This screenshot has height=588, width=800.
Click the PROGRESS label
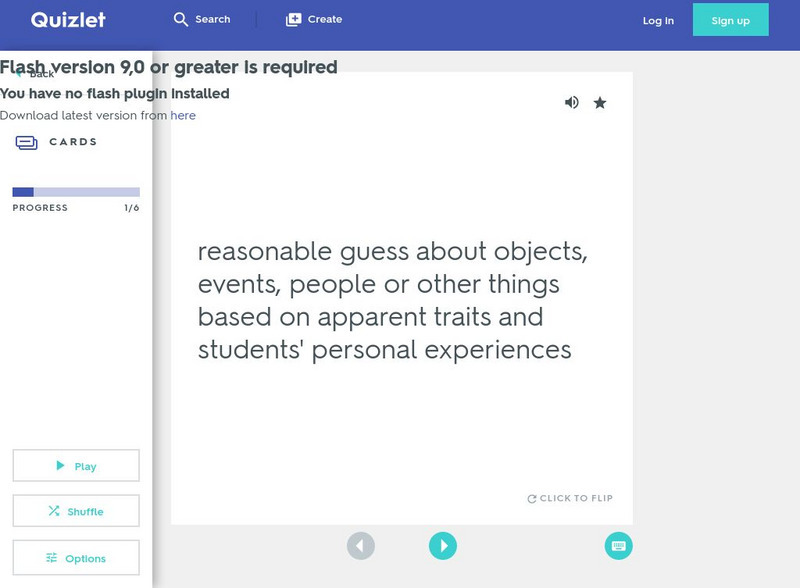(40, 208)
